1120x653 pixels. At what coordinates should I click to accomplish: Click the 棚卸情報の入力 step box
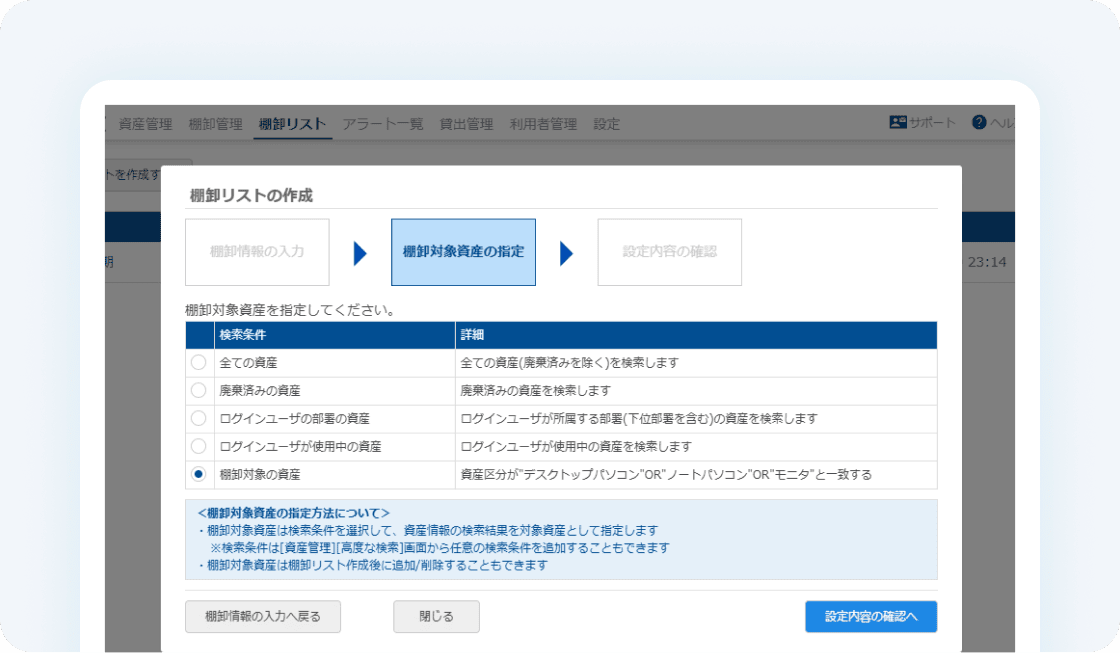257,252
